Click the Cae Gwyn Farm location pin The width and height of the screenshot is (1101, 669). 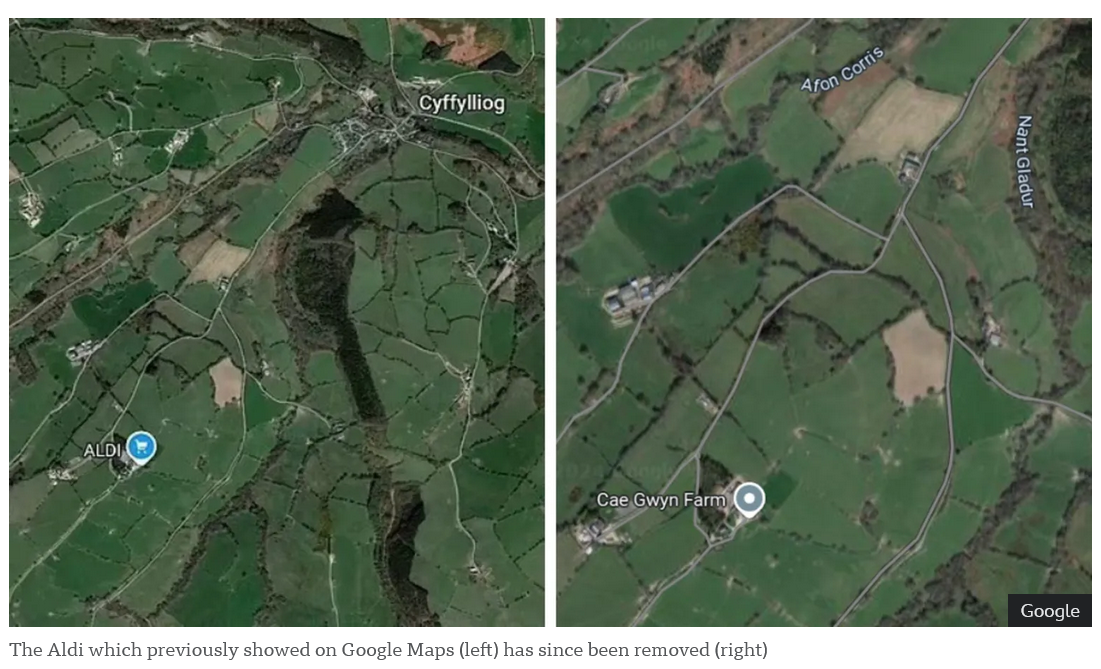(x=749, y=498)
